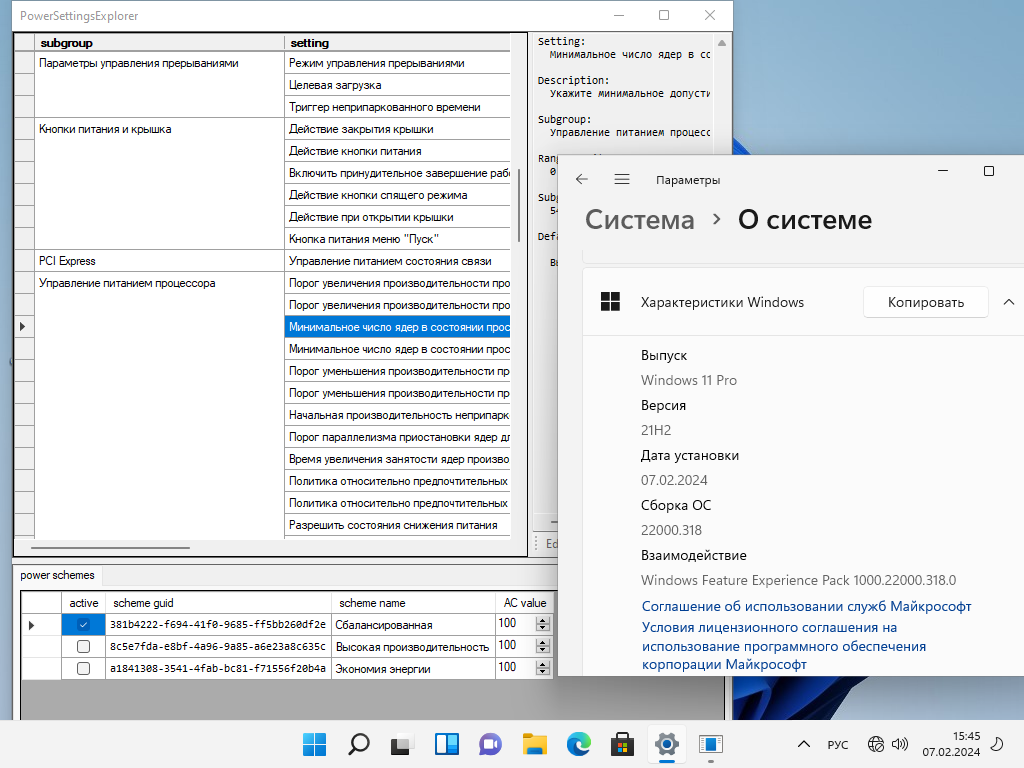
Task: Go back in the Settings window
Action: tap(582, 179)
